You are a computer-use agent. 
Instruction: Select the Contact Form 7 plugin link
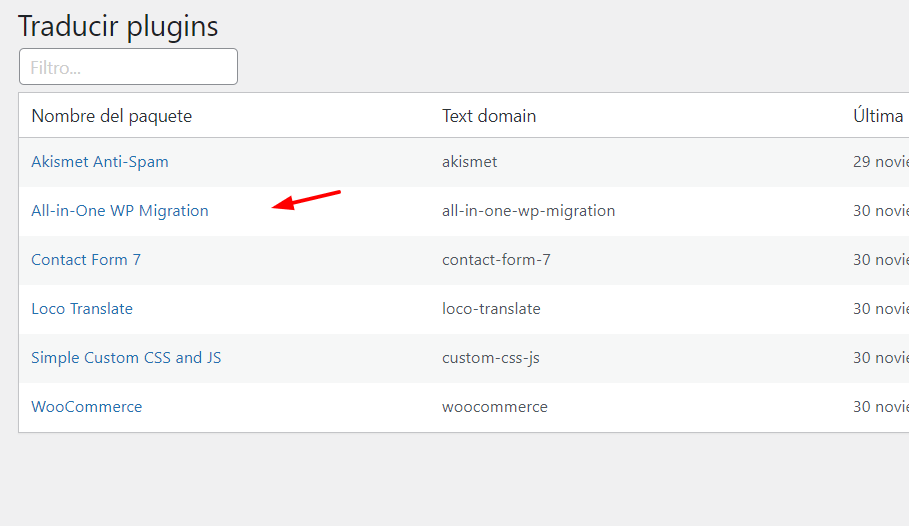coord(86,260)
